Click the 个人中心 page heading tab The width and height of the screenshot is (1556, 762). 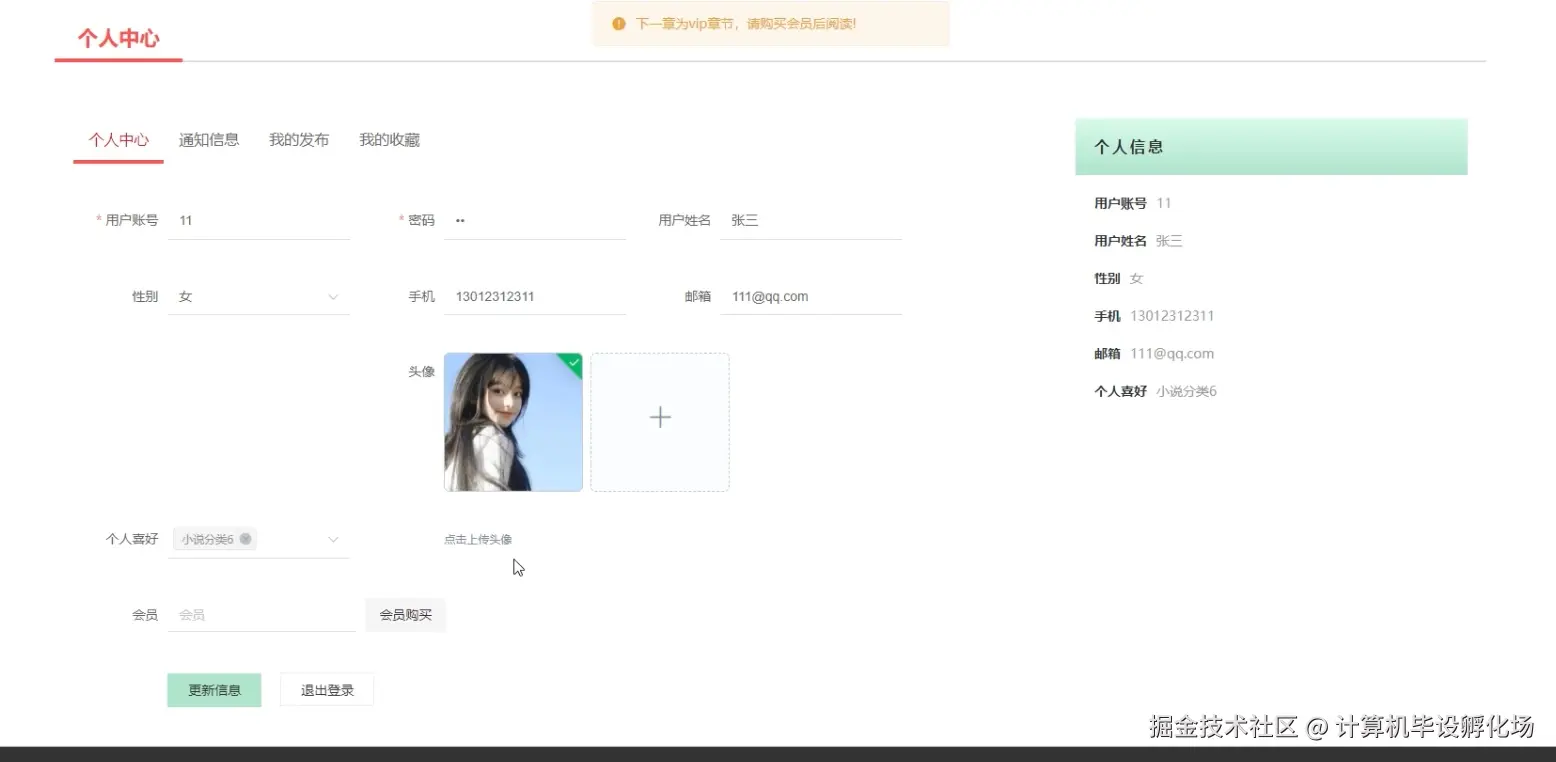[117, 140]
